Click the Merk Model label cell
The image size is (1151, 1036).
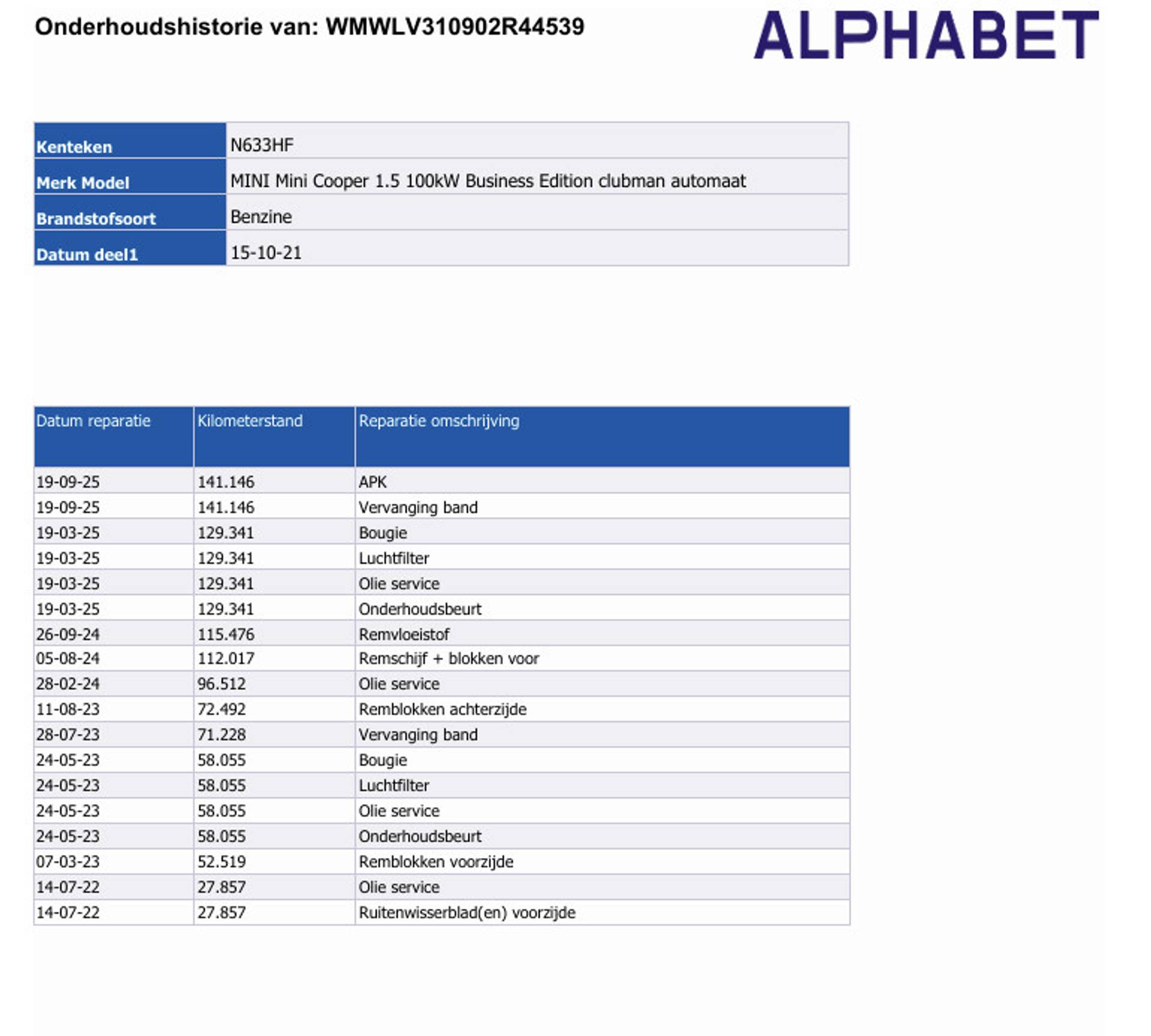pyautogui.click(x=83, y=183)
